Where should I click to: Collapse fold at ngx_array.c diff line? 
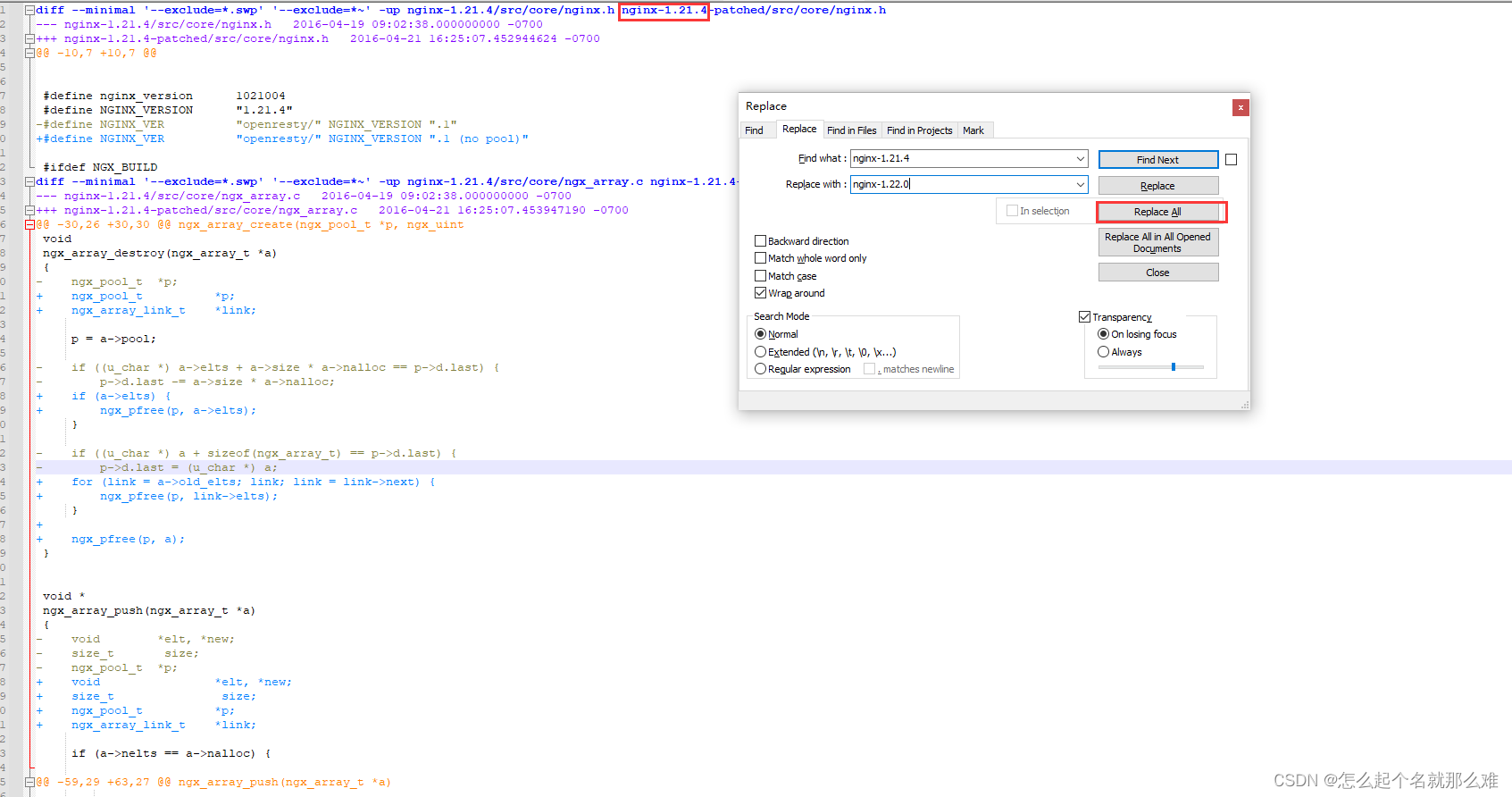coord(29,181)
